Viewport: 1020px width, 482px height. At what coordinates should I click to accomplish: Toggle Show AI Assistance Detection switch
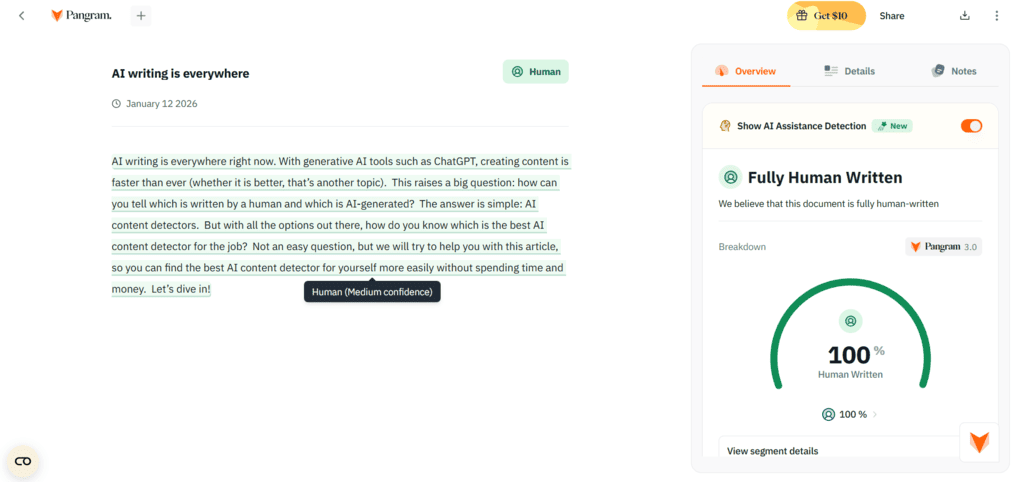pos(971,126)
